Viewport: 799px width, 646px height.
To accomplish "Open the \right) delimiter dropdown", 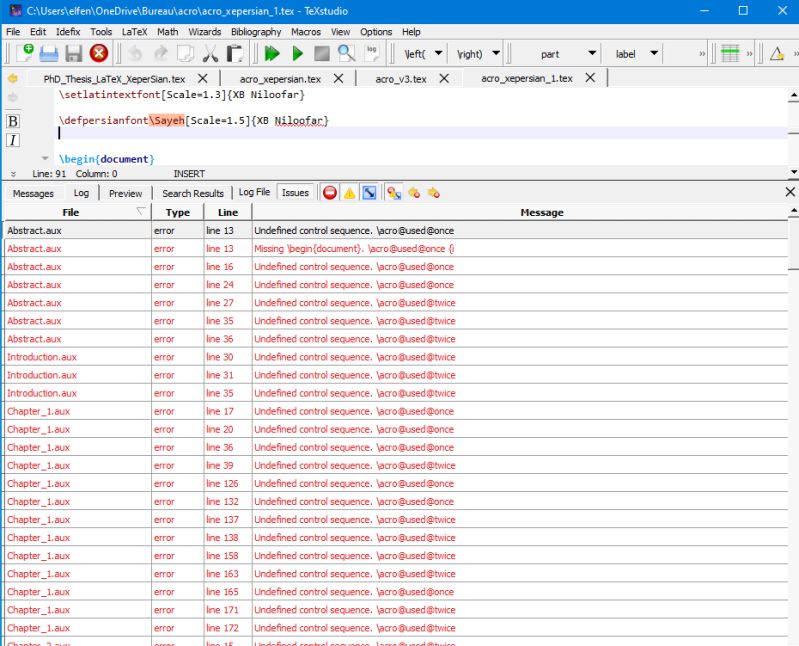I will point(496,53).
